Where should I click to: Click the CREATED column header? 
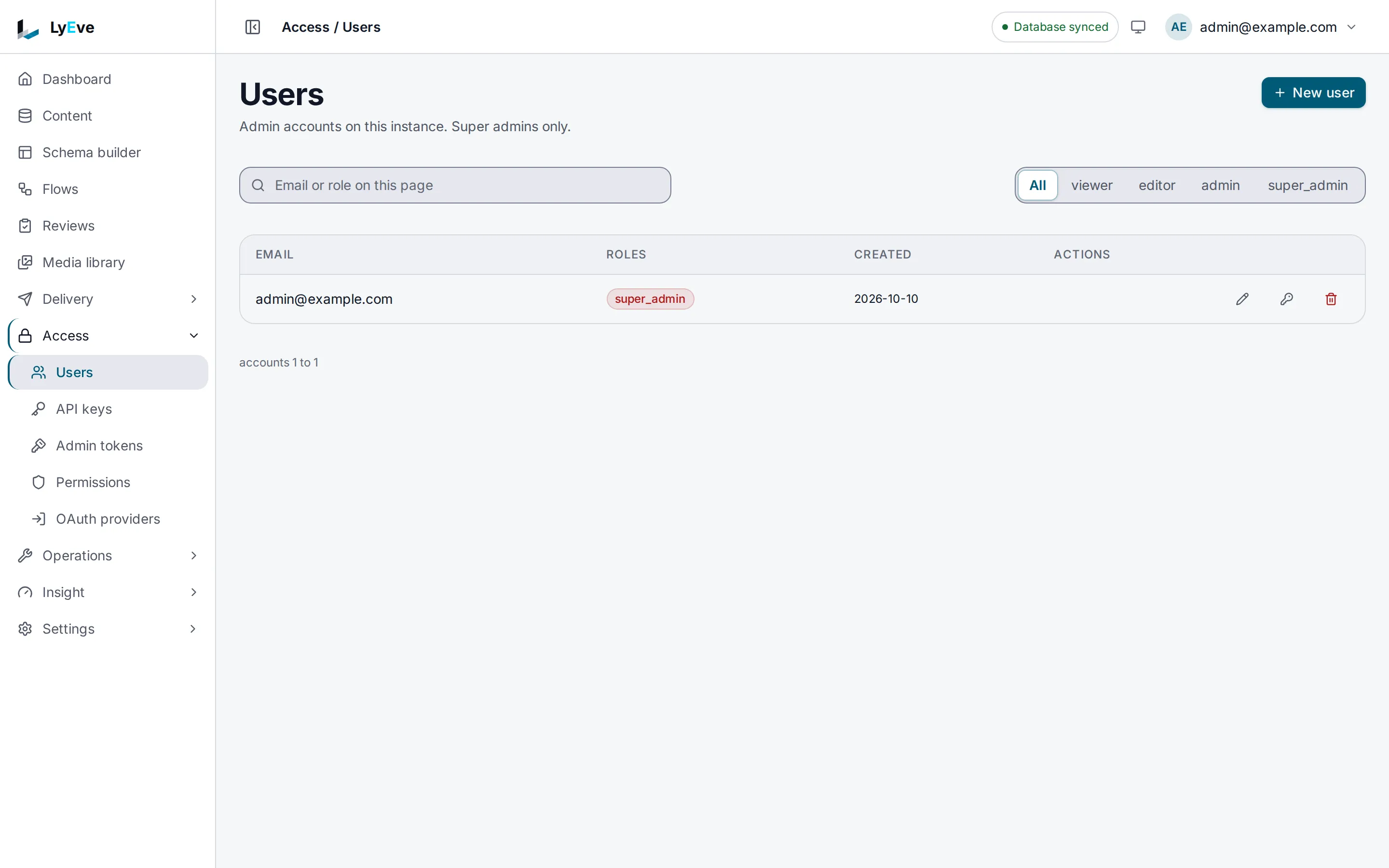coord(883,254)
